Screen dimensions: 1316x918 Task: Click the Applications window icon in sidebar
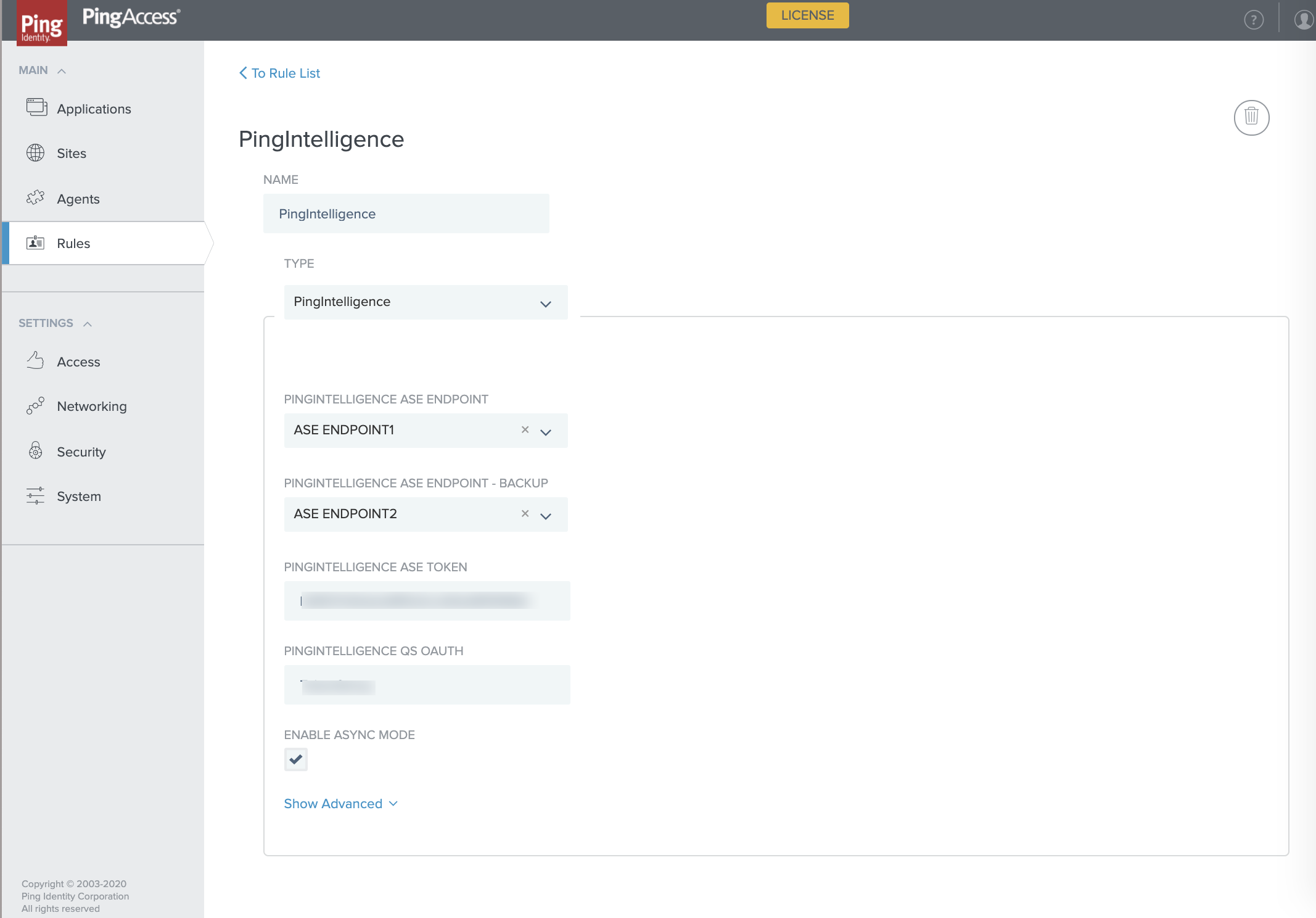[36, 107]
